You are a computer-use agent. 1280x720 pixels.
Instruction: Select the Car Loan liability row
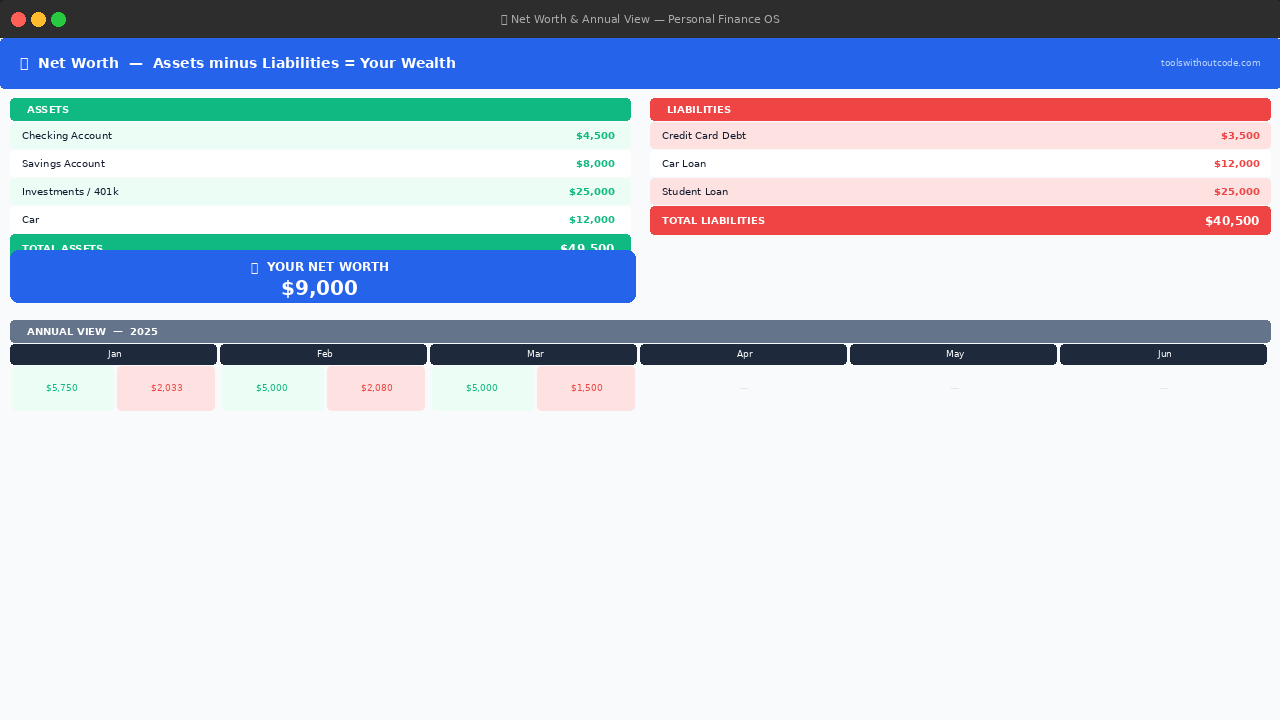tap(960, 164)
